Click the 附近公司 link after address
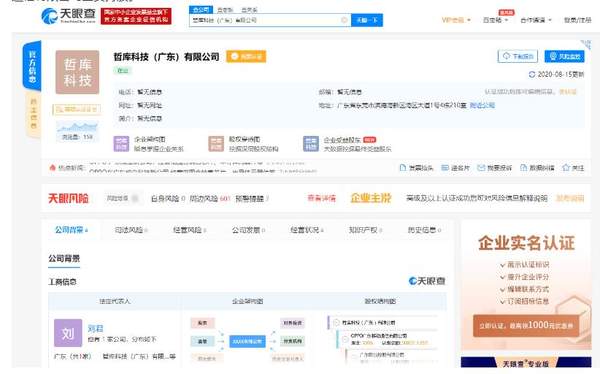 (x=482, y=105)
